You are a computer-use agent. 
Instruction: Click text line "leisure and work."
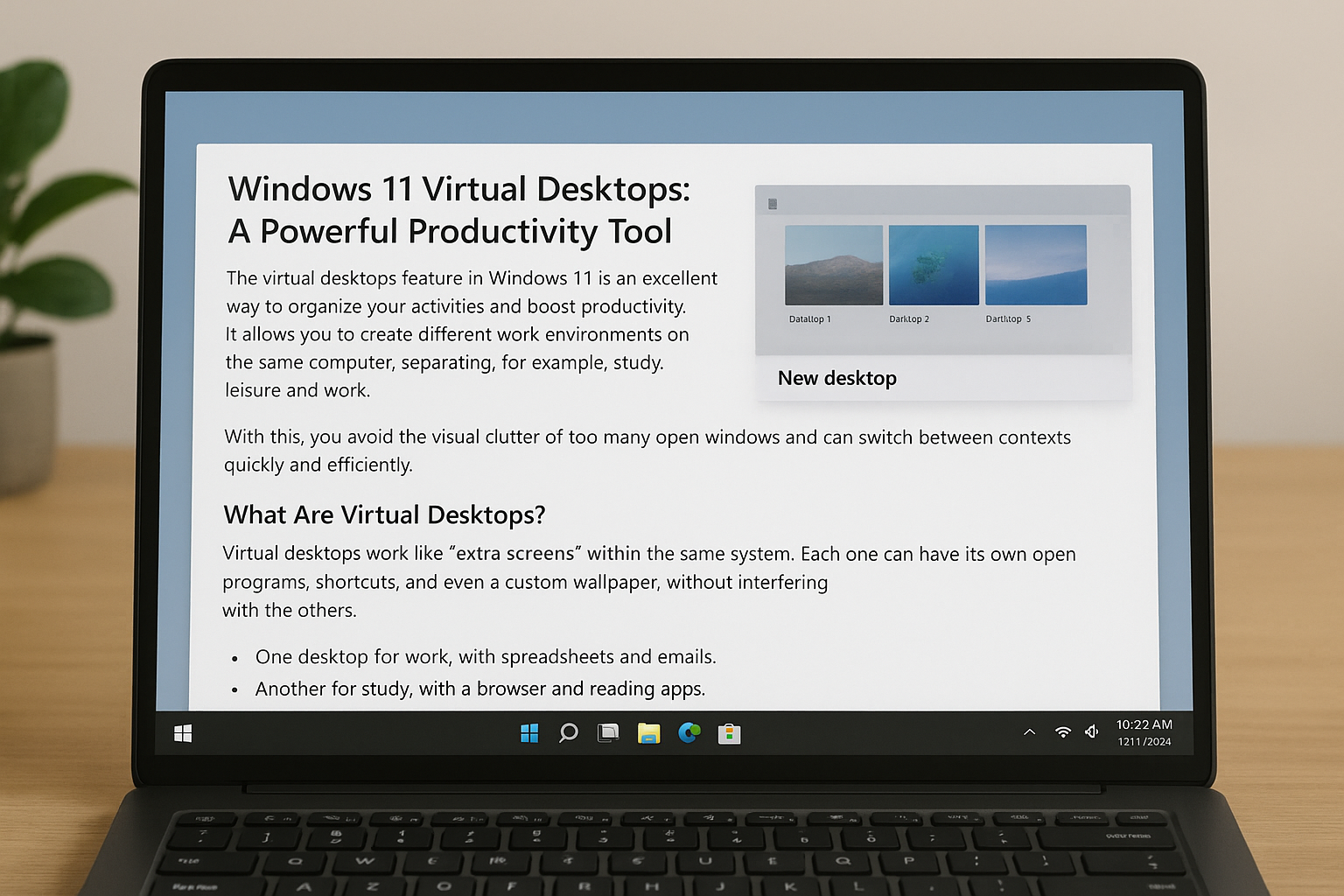pyautogui.click(x=297, y=390)
